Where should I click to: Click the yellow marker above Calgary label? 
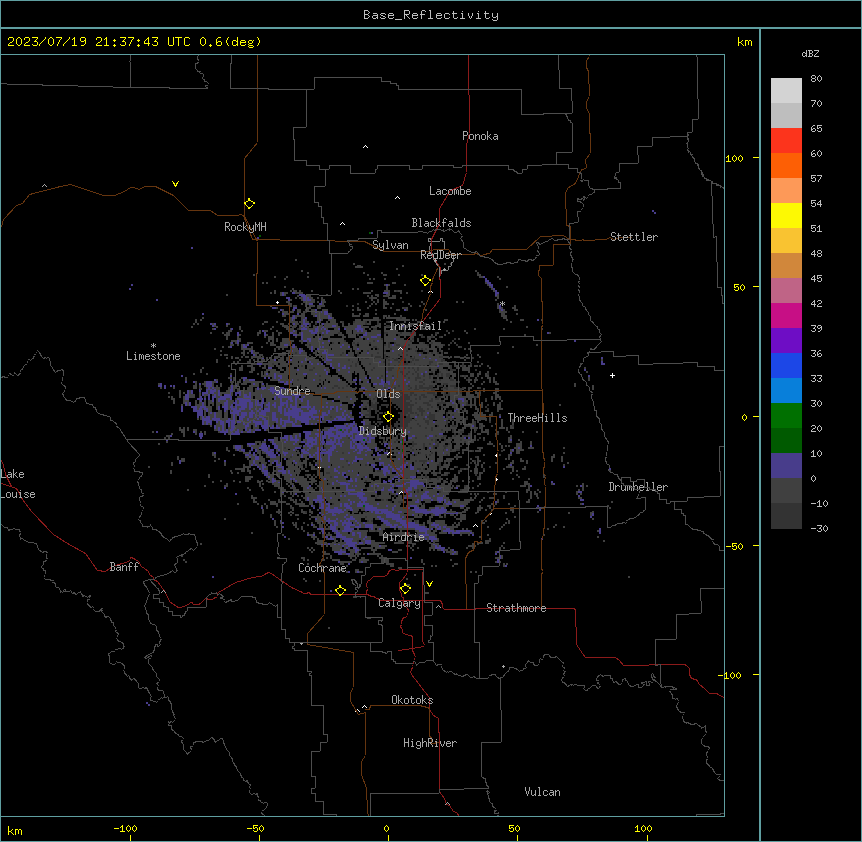[x=405, y=589]
